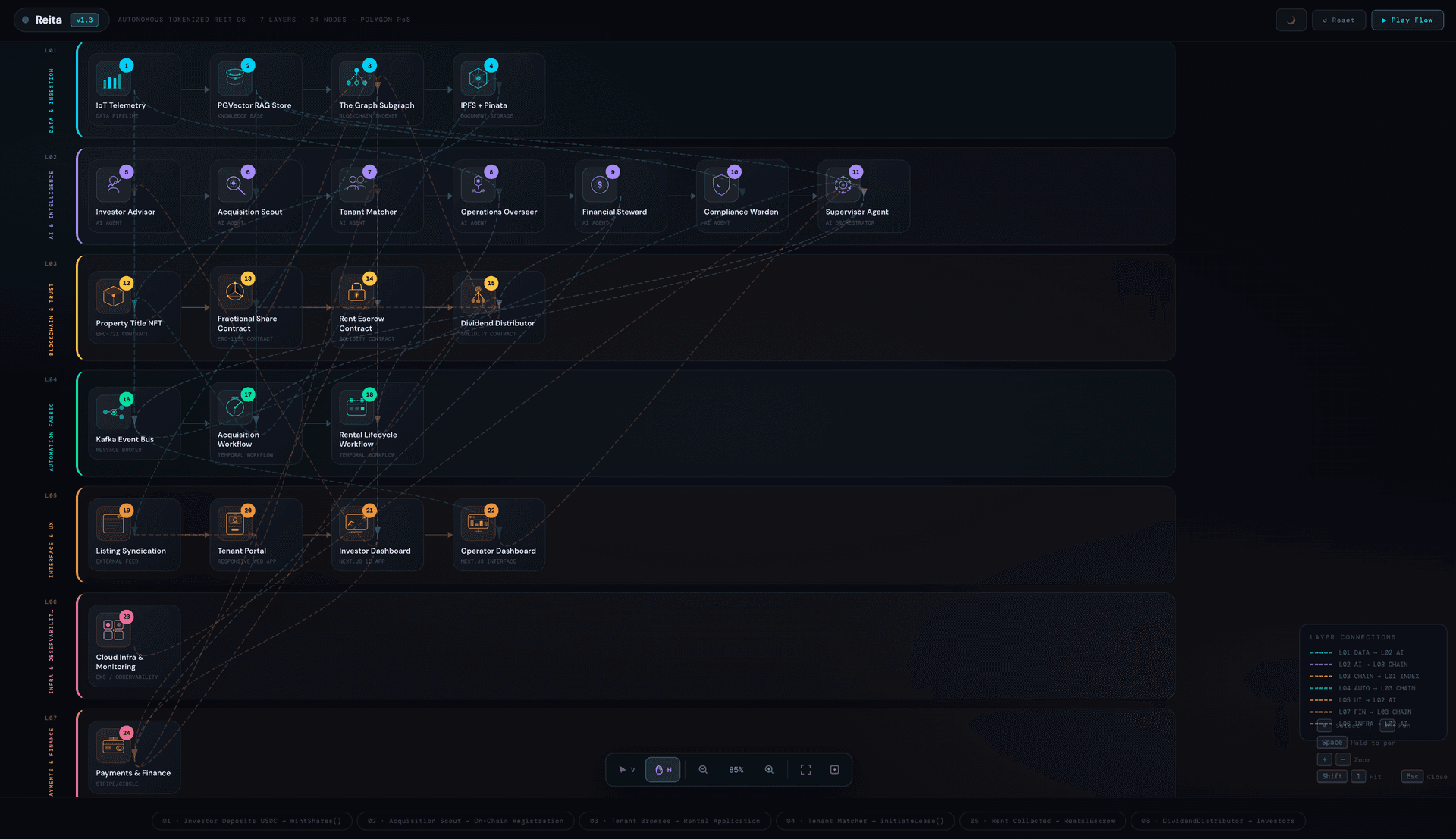Image resolution: width=1456 pixels, height=839 pixels.
Task: Click the plus button right of fullscreen icon
Action: point(834,769)
